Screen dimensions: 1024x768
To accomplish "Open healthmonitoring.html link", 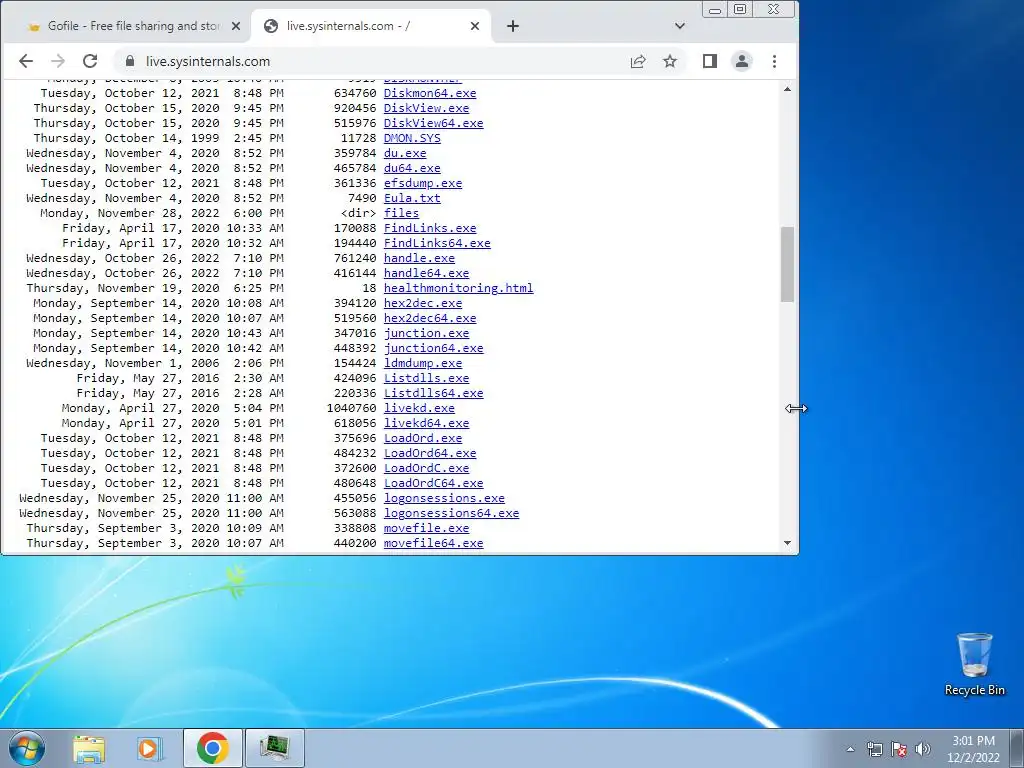I will (458, 288).
